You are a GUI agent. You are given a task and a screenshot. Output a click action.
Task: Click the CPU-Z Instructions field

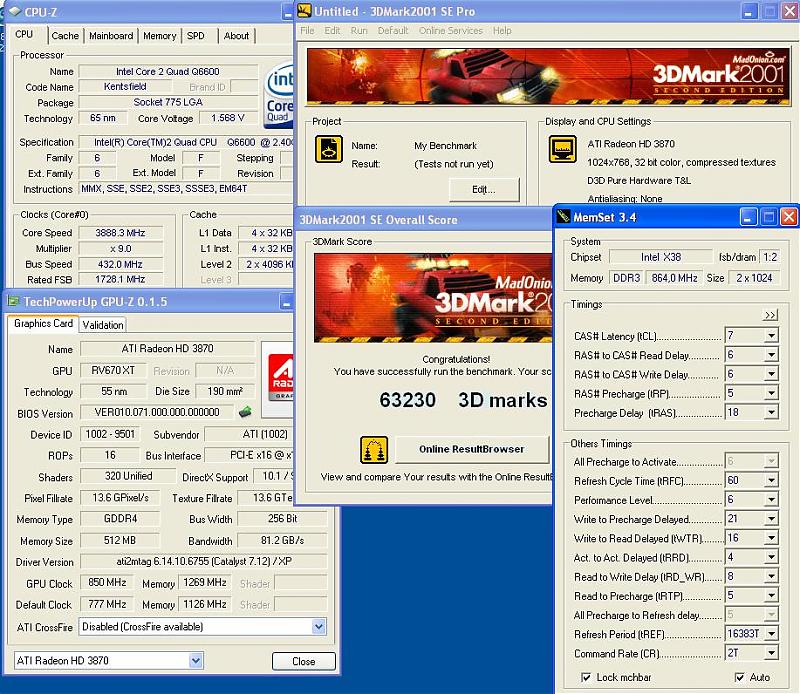(x=186, y=189)
